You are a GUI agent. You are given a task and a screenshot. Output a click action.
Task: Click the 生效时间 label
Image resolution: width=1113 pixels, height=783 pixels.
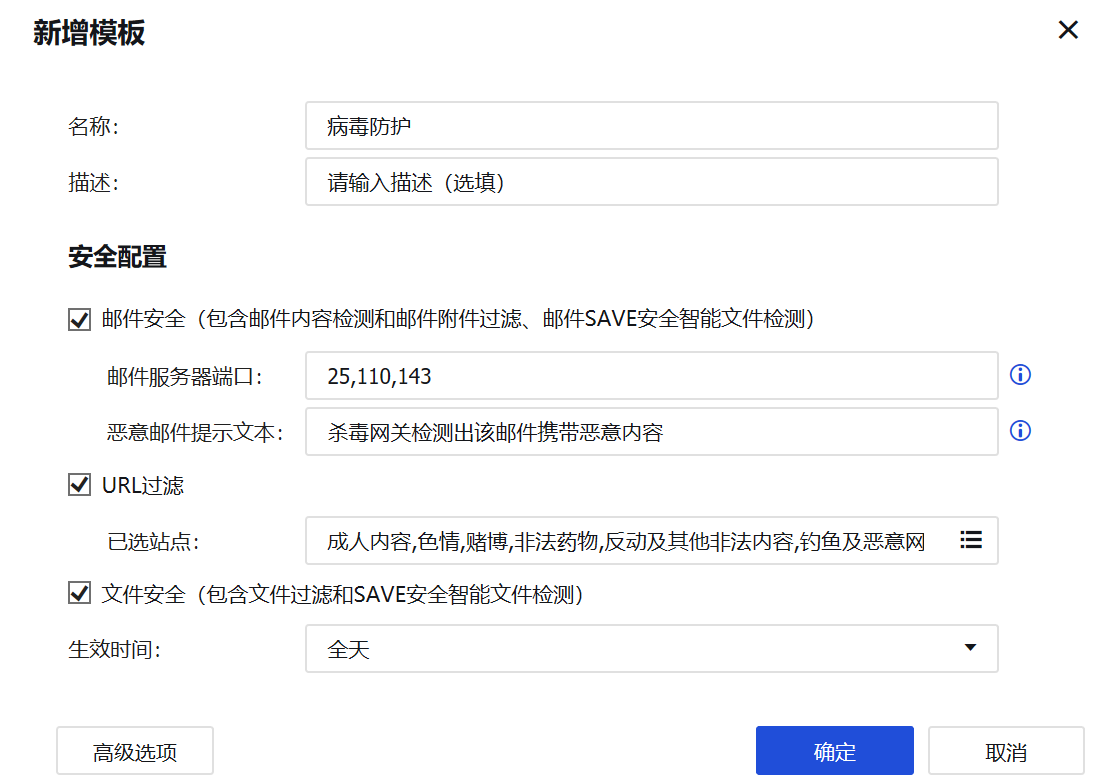[x=114, y=649]
